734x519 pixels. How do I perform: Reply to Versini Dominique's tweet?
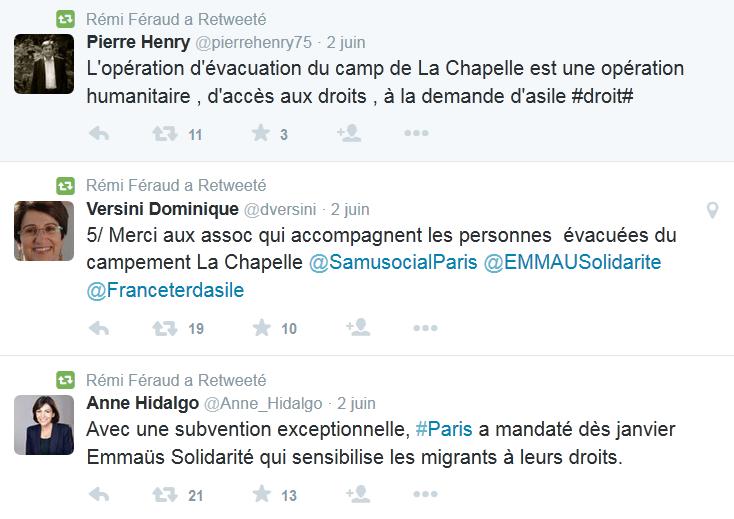[x=99, y=329]
